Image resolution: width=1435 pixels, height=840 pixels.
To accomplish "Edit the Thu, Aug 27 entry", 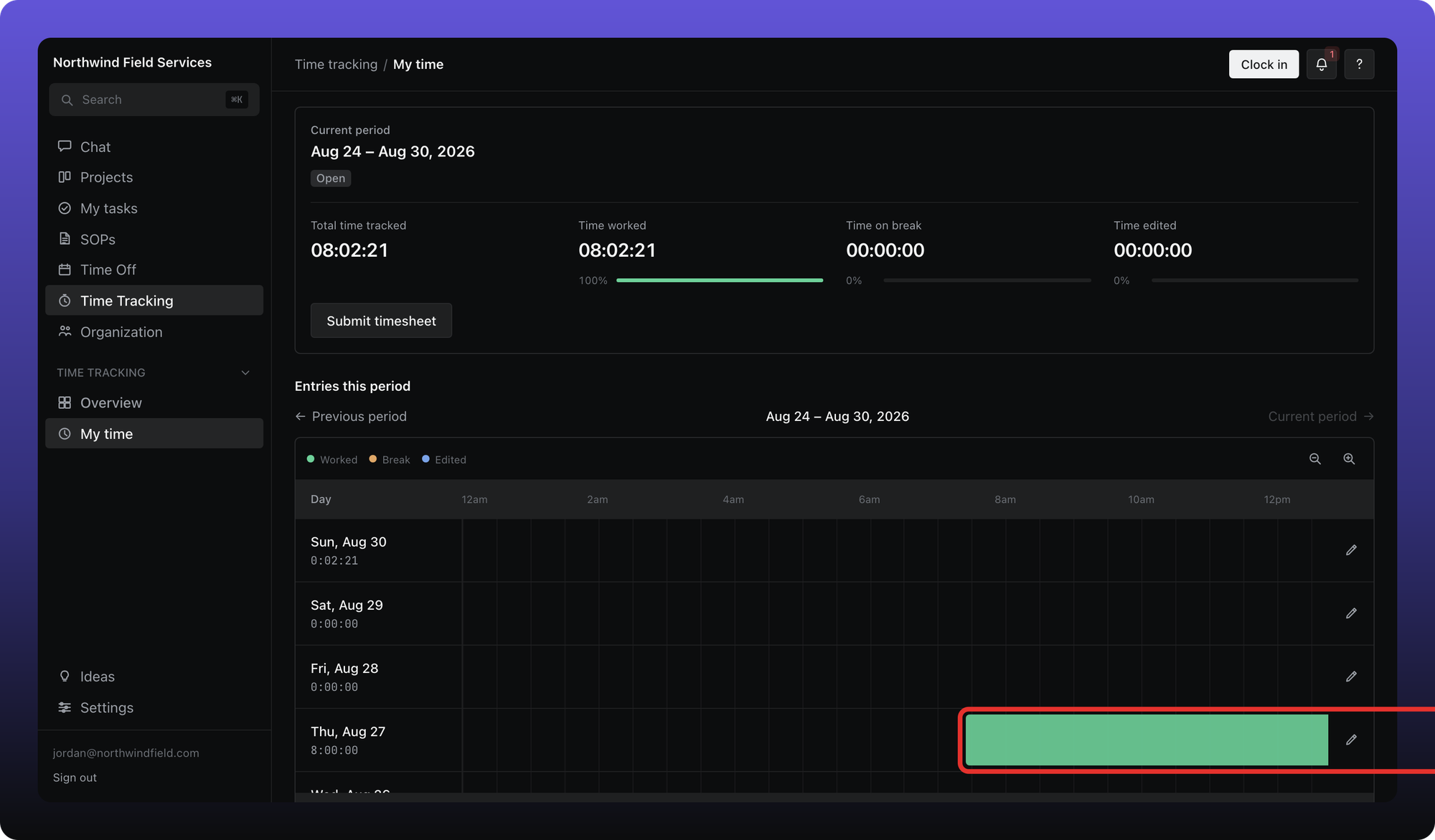I will pos(1351,740).
